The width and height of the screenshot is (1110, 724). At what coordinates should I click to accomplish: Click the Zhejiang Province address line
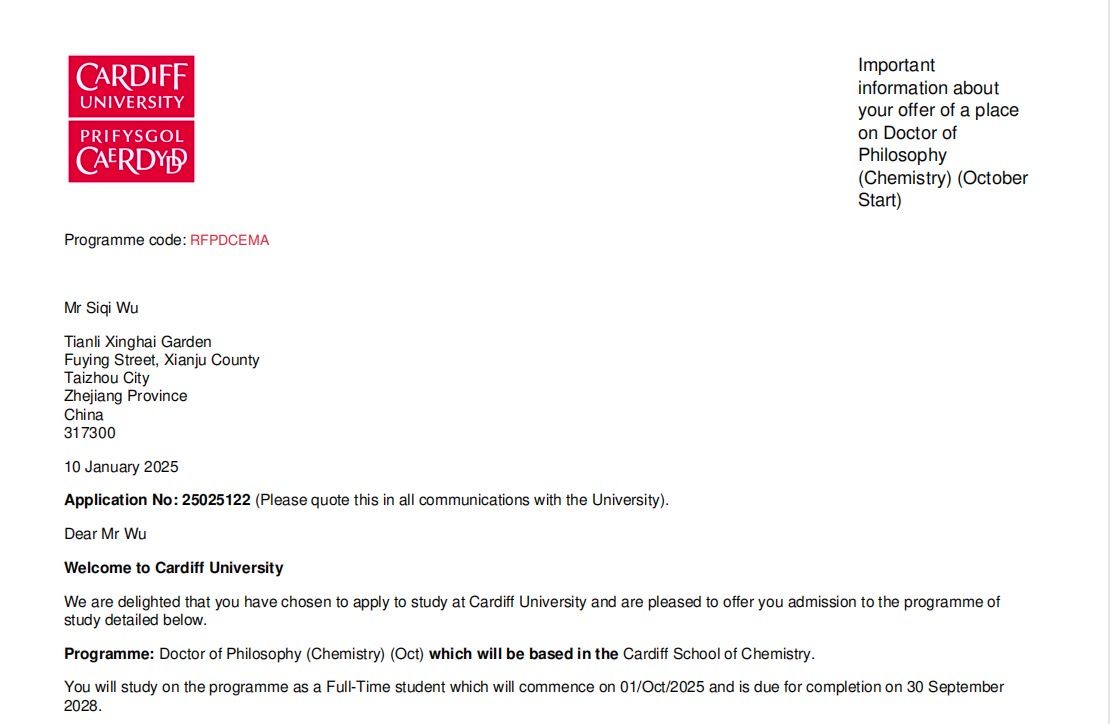coord(125,396)
